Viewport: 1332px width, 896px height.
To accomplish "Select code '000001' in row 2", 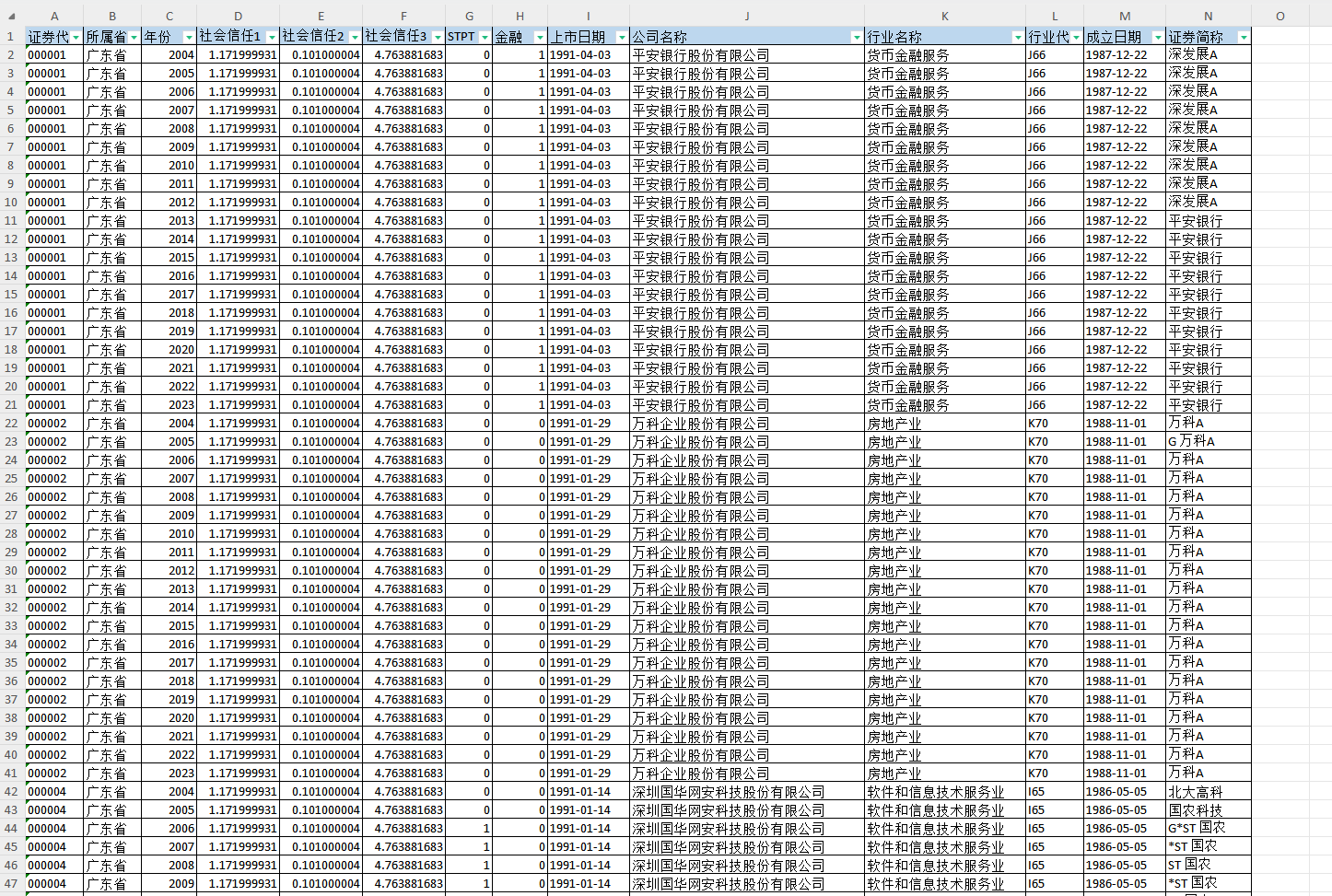I will (54, 55).
